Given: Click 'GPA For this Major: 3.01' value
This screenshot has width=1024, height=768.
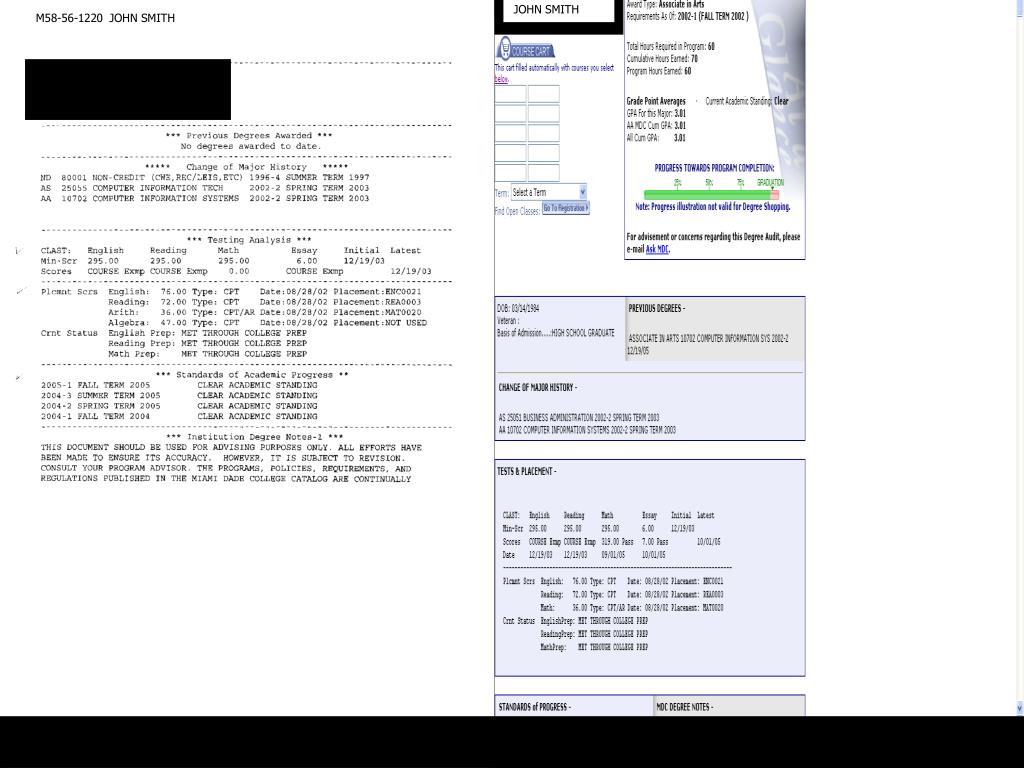Looking at the screenshot, I should [x=656, y=114].
